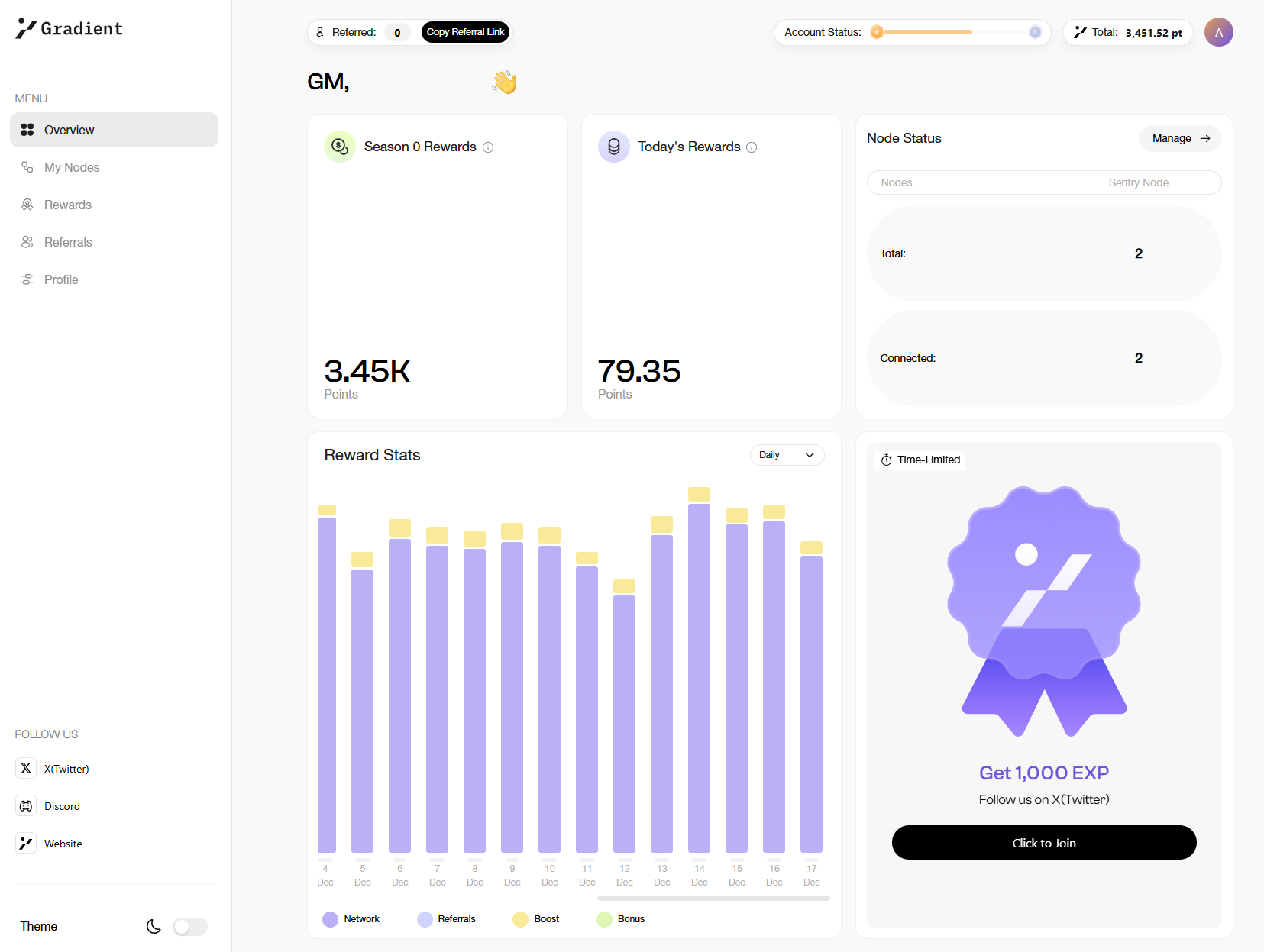The image size is (1264, 952).
Task: Click the 14 Dec reward bar
Action: [699, 670]
